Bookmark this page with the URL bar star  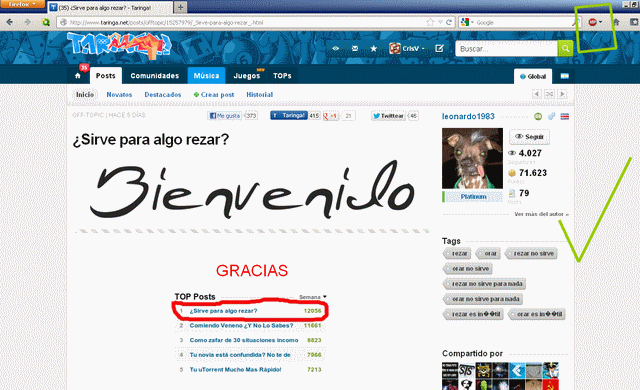[430, 22]
